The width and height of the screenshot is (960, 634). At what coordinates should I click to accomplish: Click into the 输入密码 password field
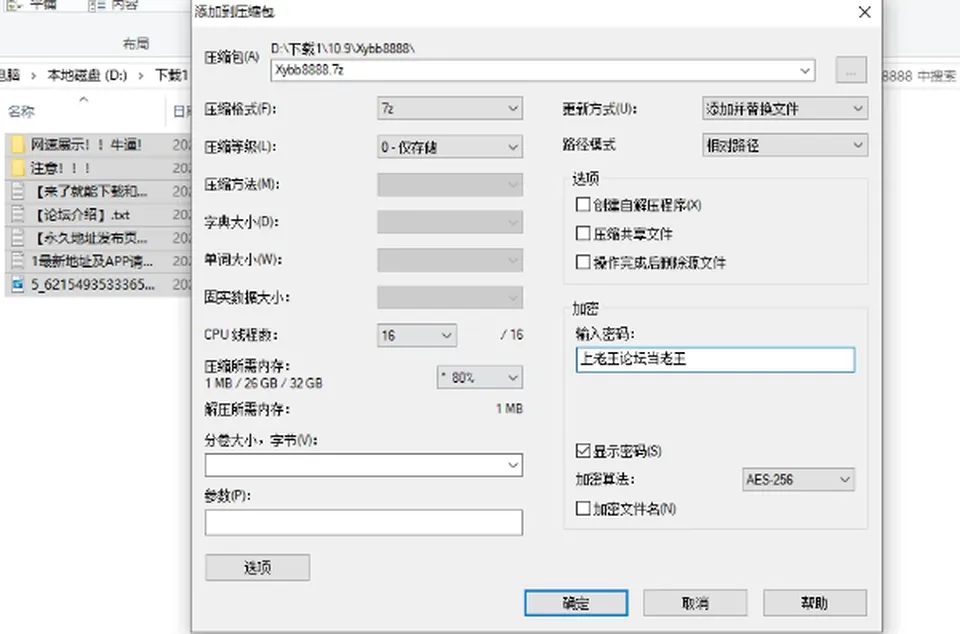715,360
